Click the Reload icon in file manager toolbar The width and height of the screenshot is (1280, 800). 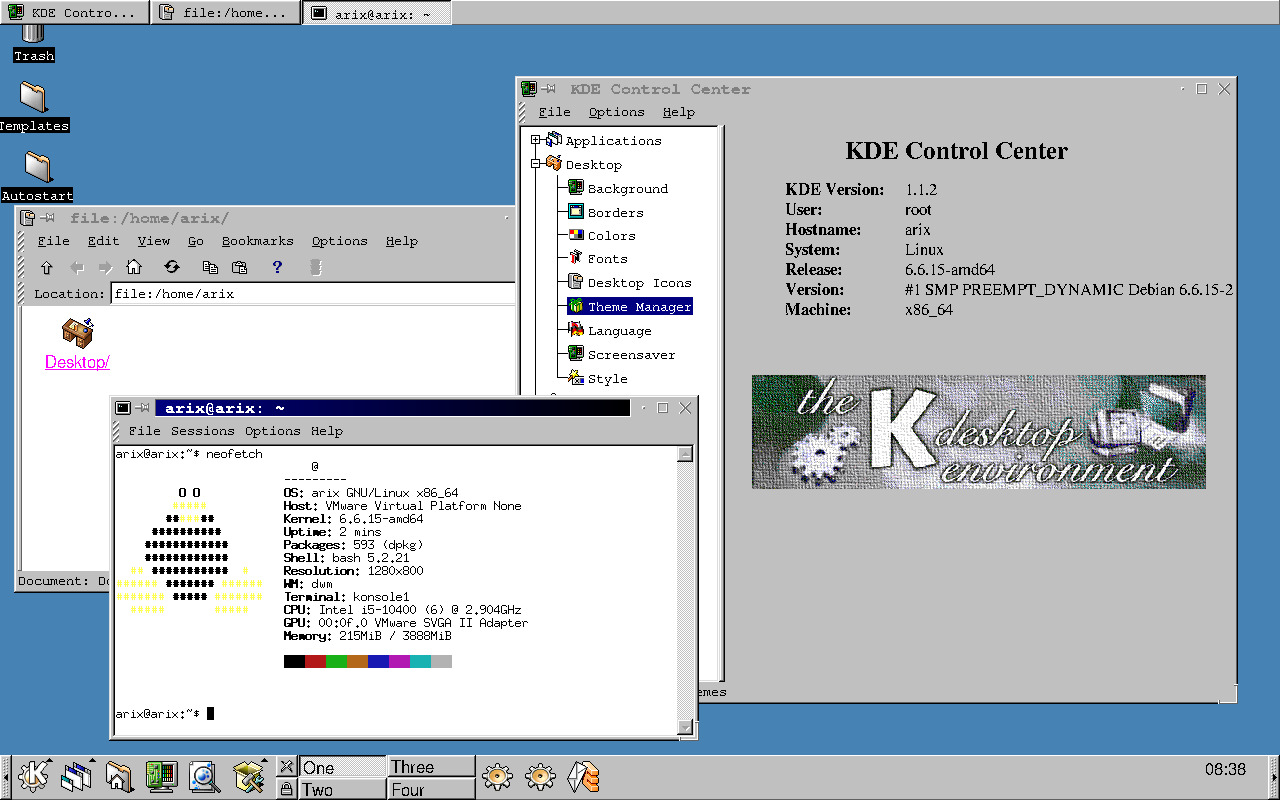172,268
